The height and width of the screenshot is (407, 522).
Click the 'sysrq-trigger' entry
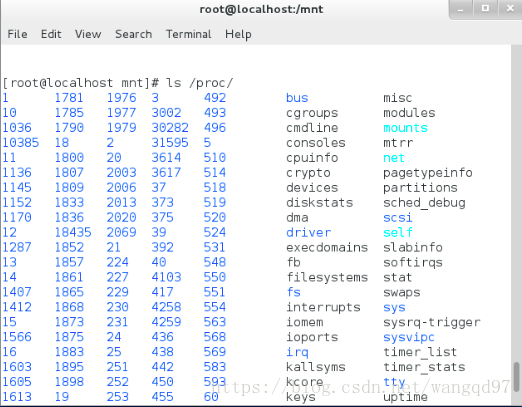pos(432,322)
